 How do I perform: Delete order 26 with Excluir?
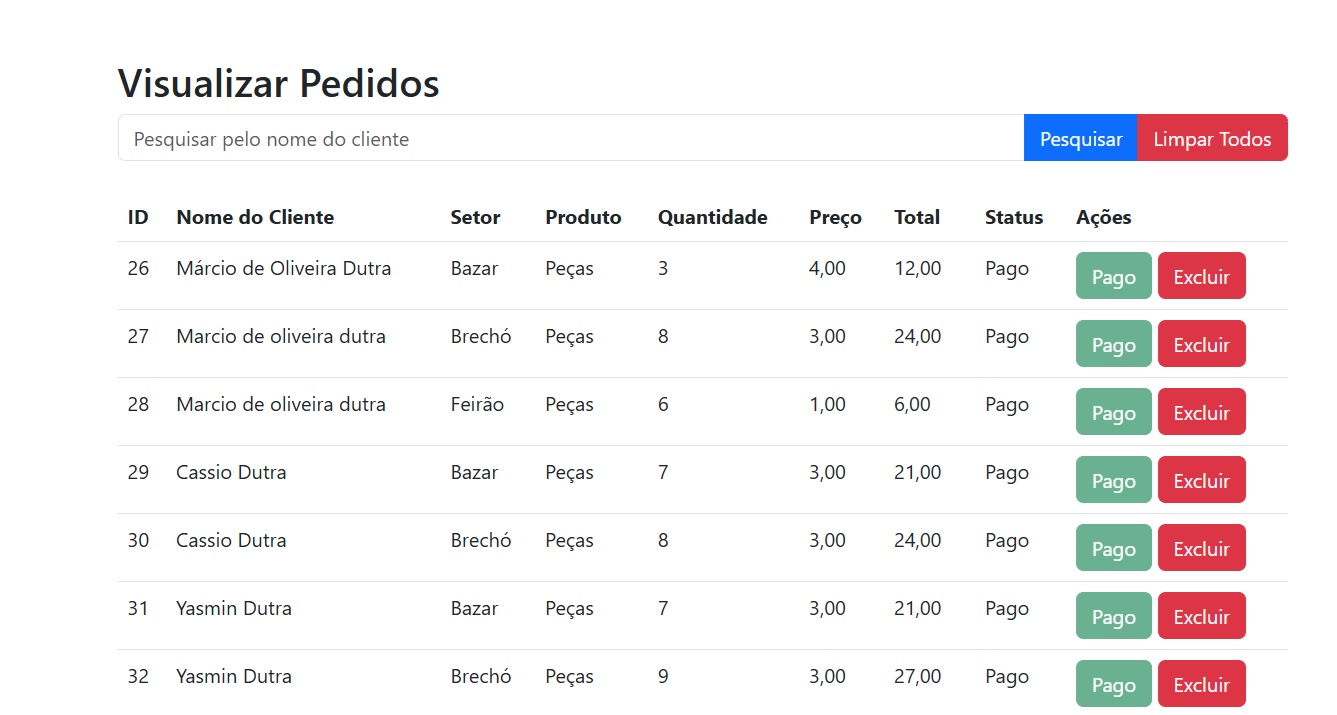click(x=1201, y=276)
